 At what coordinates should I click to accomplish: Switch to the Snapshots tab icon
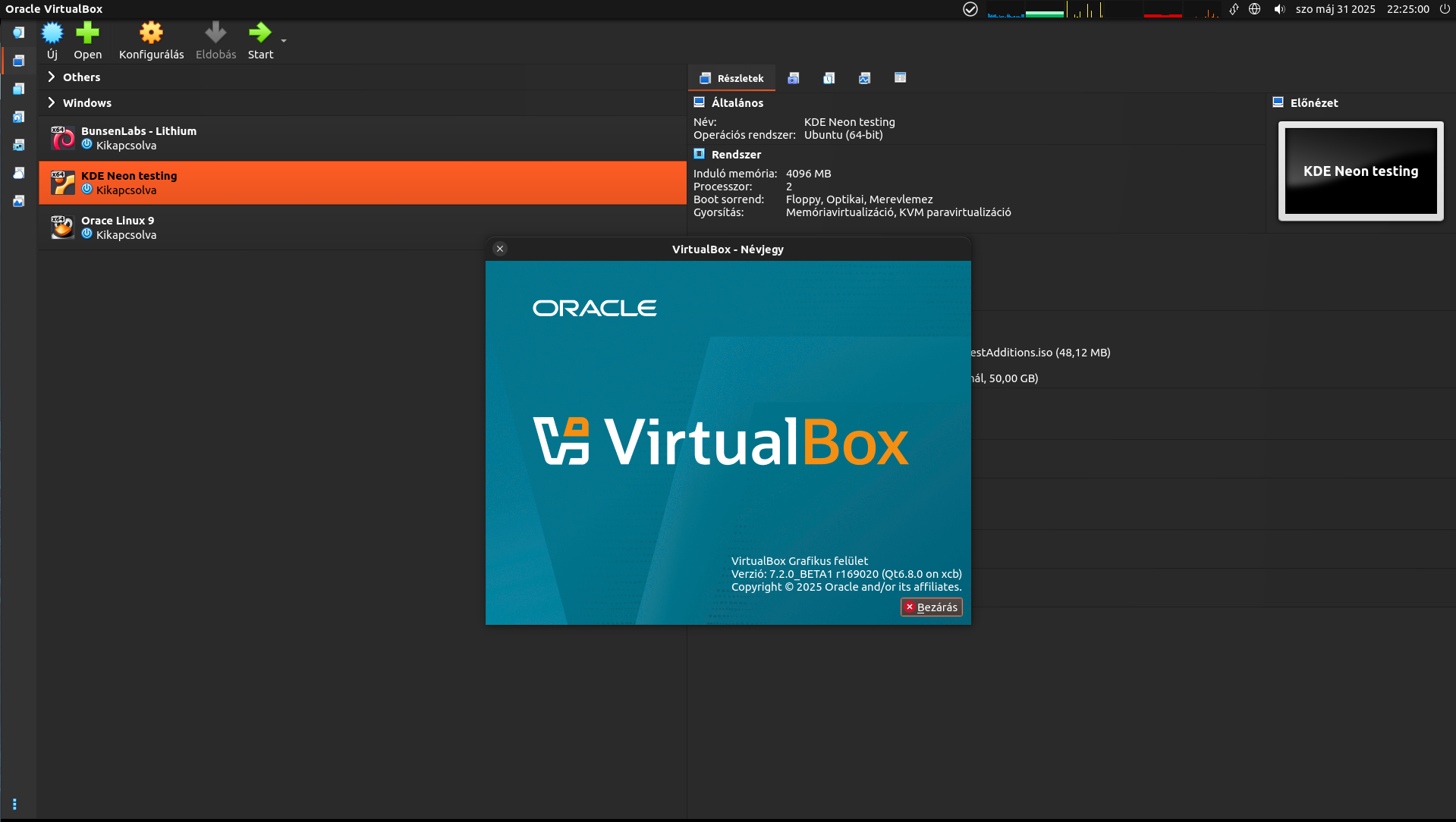[794, 78]
